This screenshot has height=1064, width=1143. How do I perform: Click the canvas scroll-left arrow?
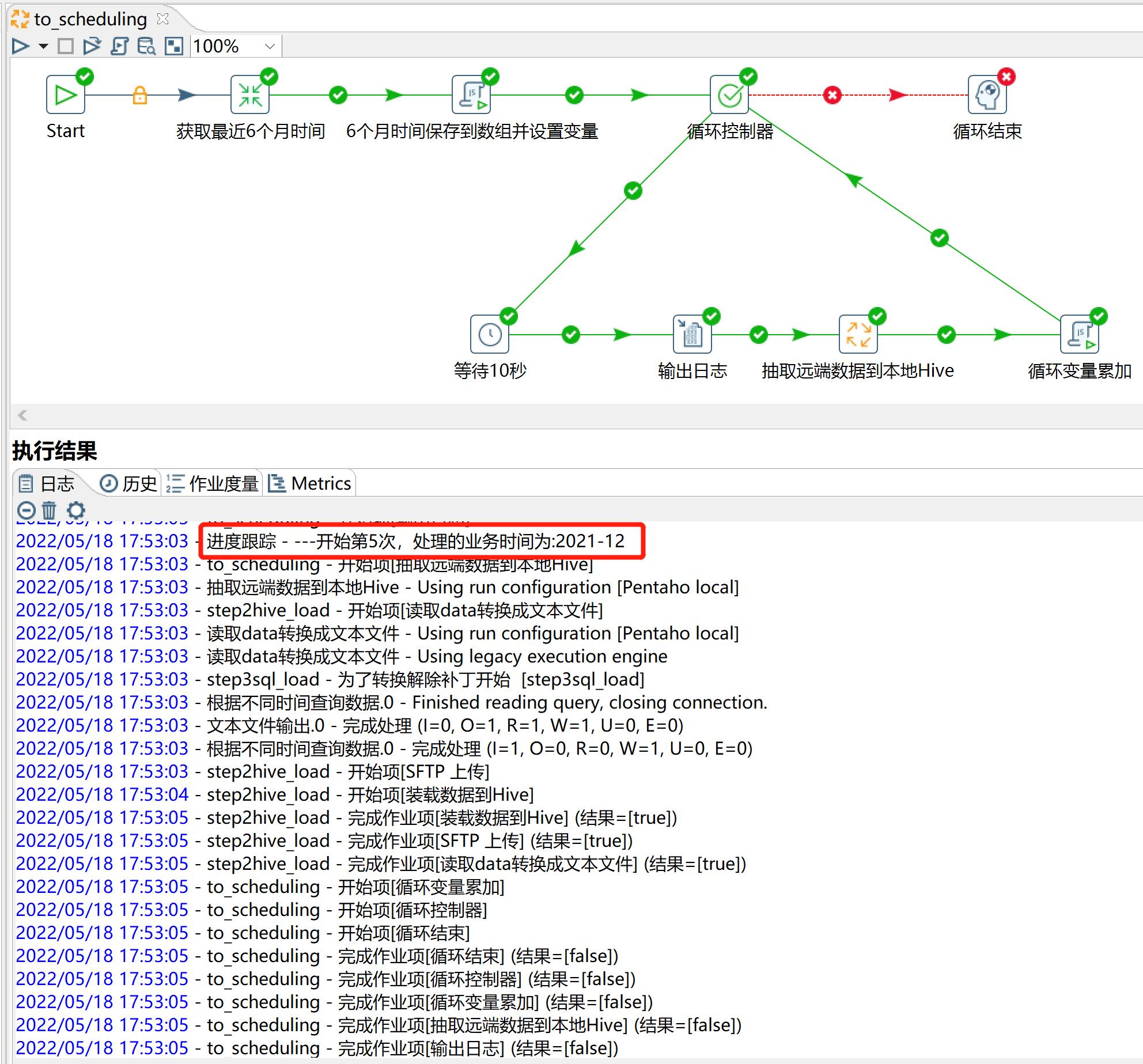[x=22, y=415]
